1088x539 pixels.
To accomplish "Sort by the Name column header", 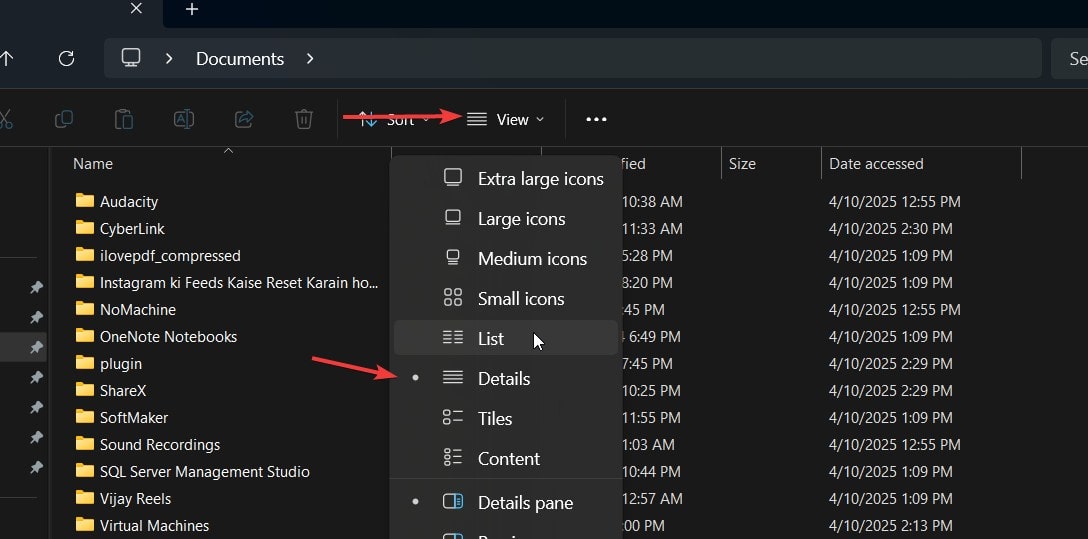I will [x=93, y=164].
